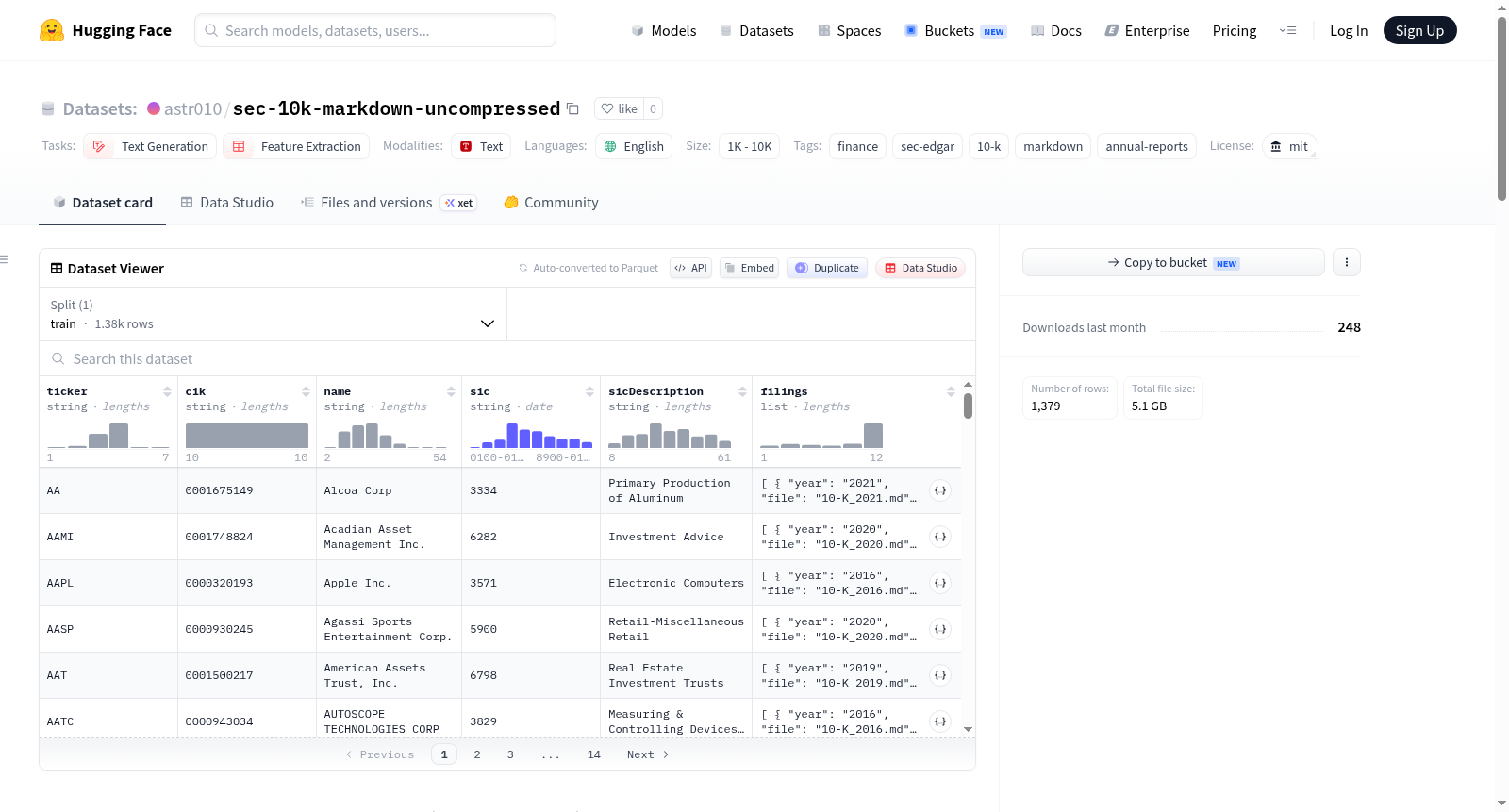This screenshot has height=812, width=1509.
Task: Switch to the Dataset card tab
Action: [x=103, y=202]
